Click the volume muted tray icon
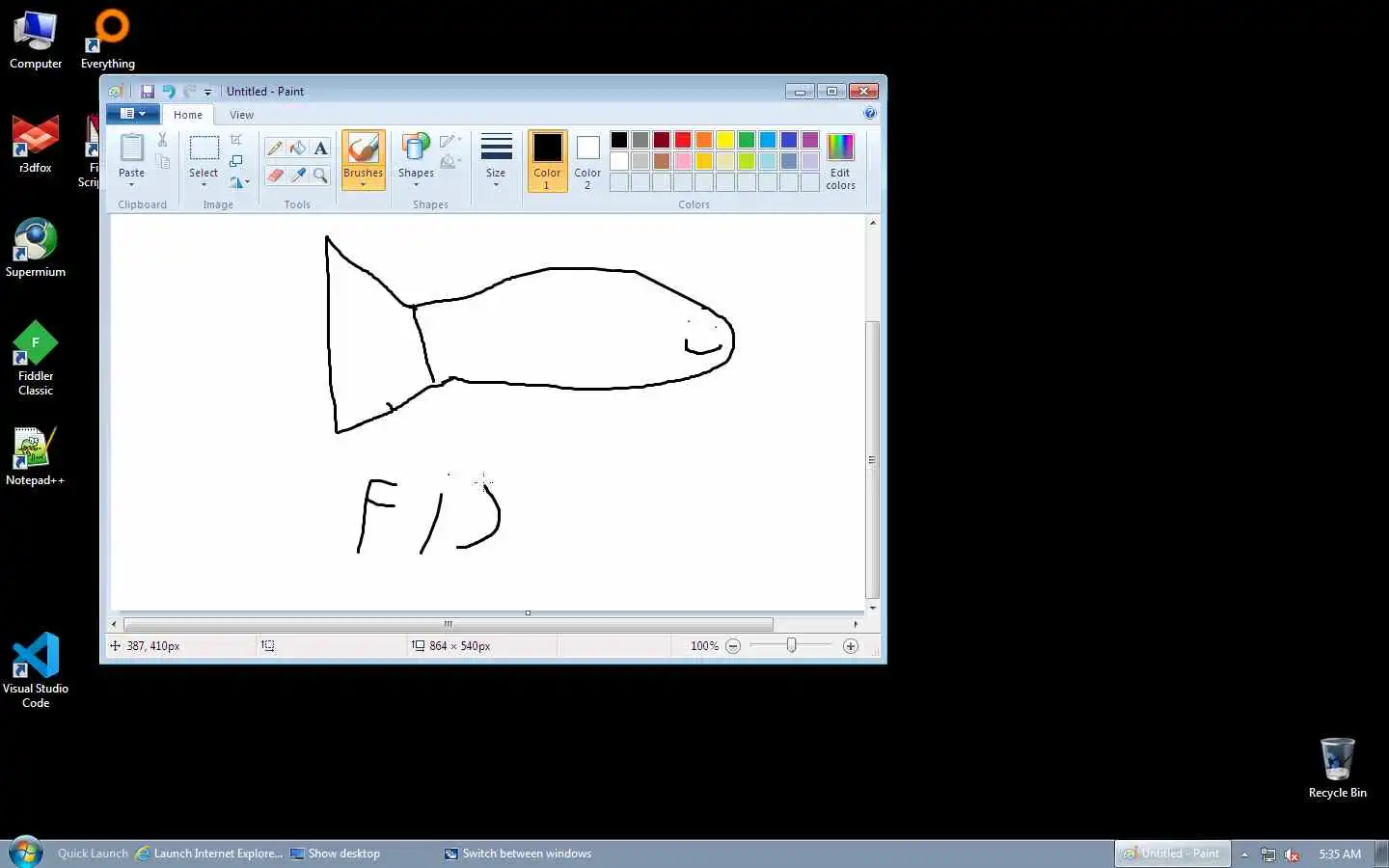 point(1292,854)
